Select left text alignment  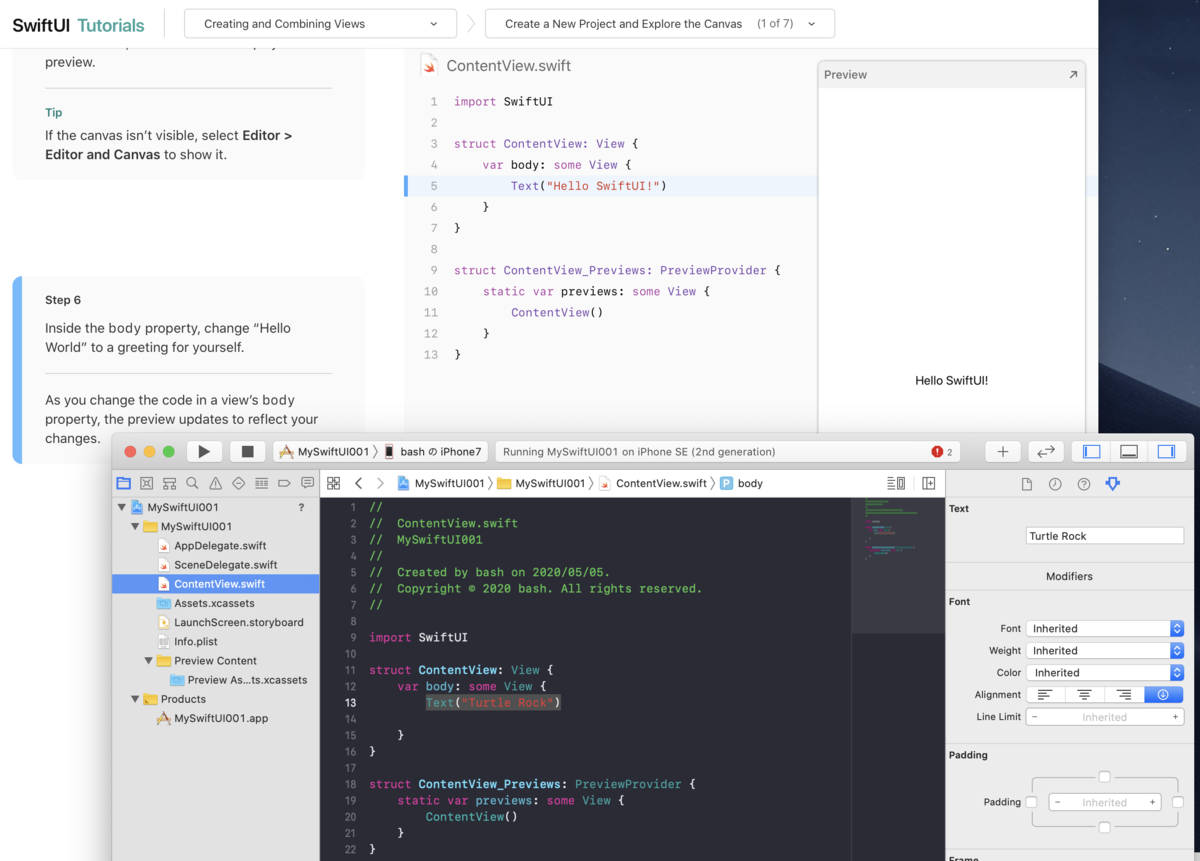(1045, 695)
